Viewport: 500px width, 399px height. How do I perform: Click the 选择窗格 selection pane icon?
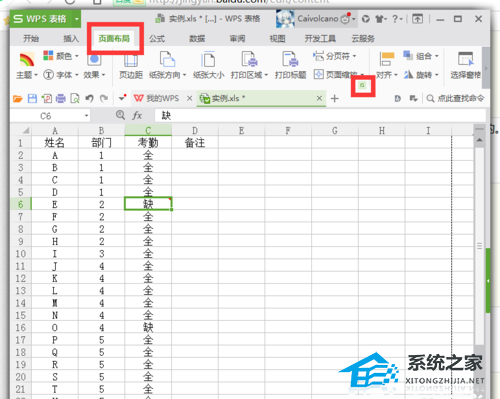(x=465, y=66)
